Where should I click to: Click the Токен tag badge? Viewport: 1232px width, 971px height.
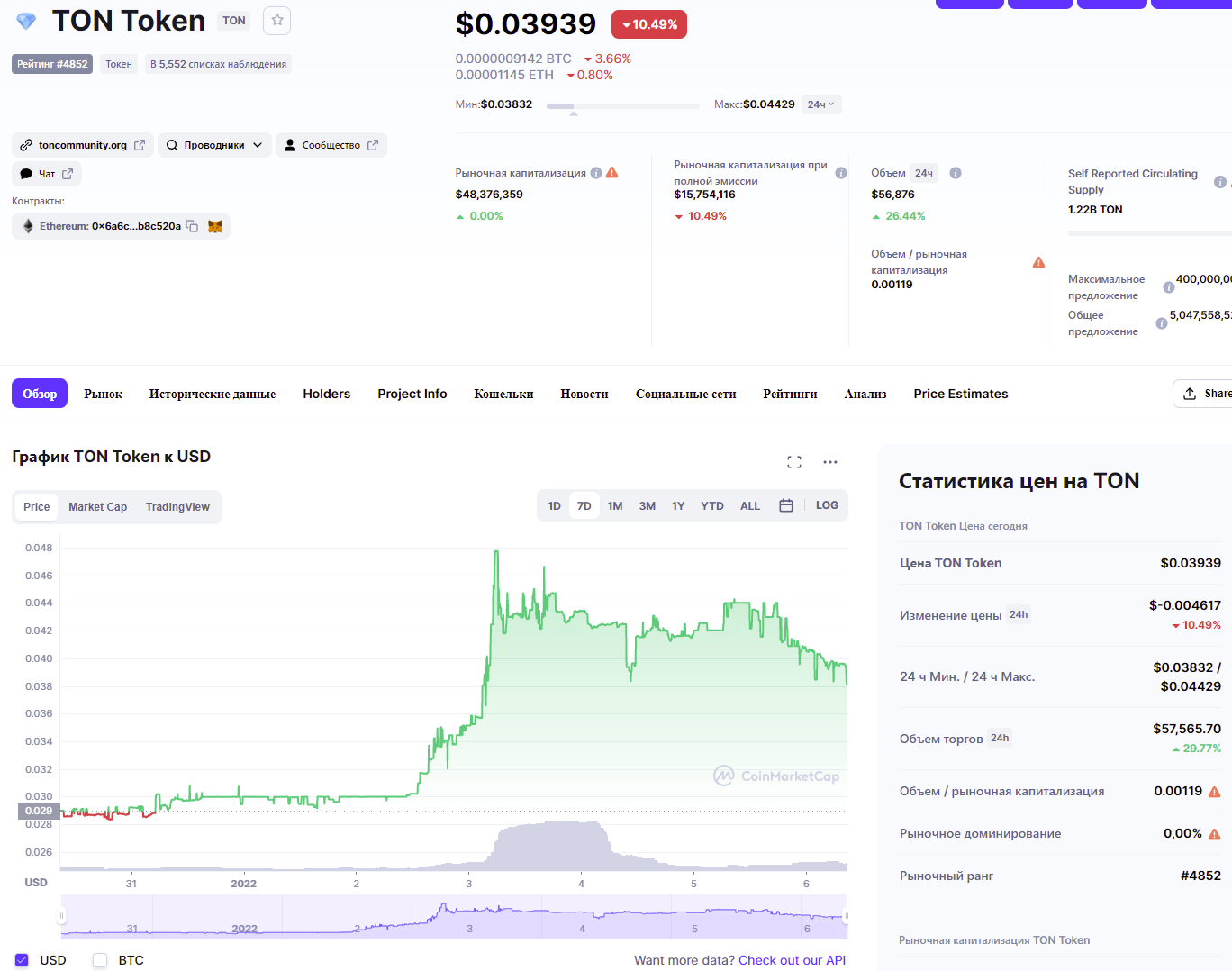[x=119, y=64]
